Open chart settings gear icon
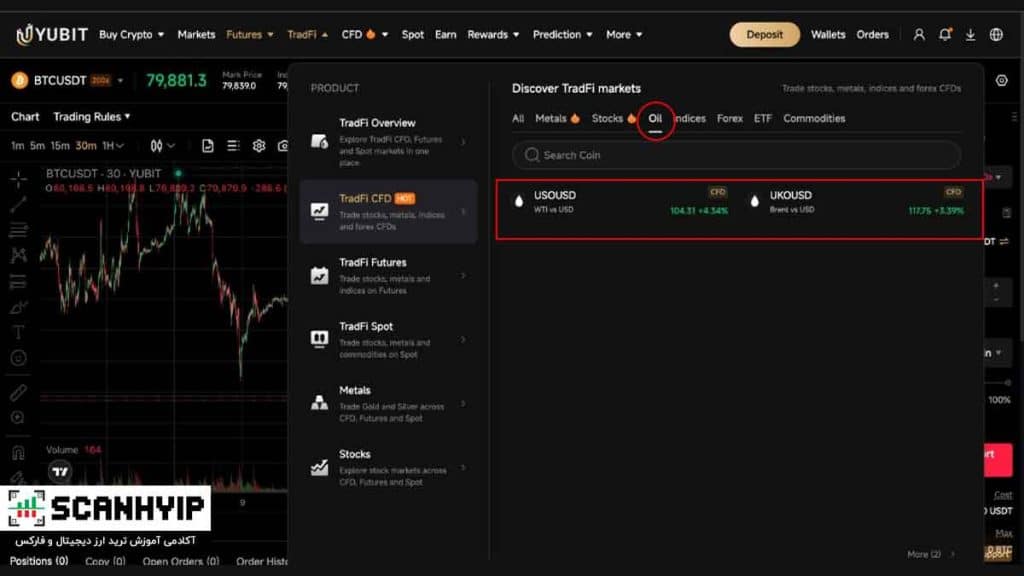1024x576 pixels. [259, 146]
